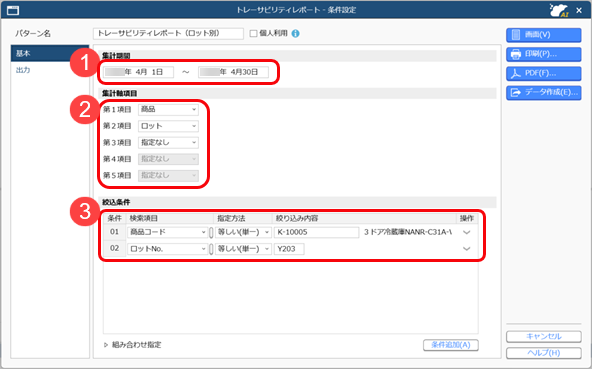Click the 条件追加(A) button

(451, 345)
